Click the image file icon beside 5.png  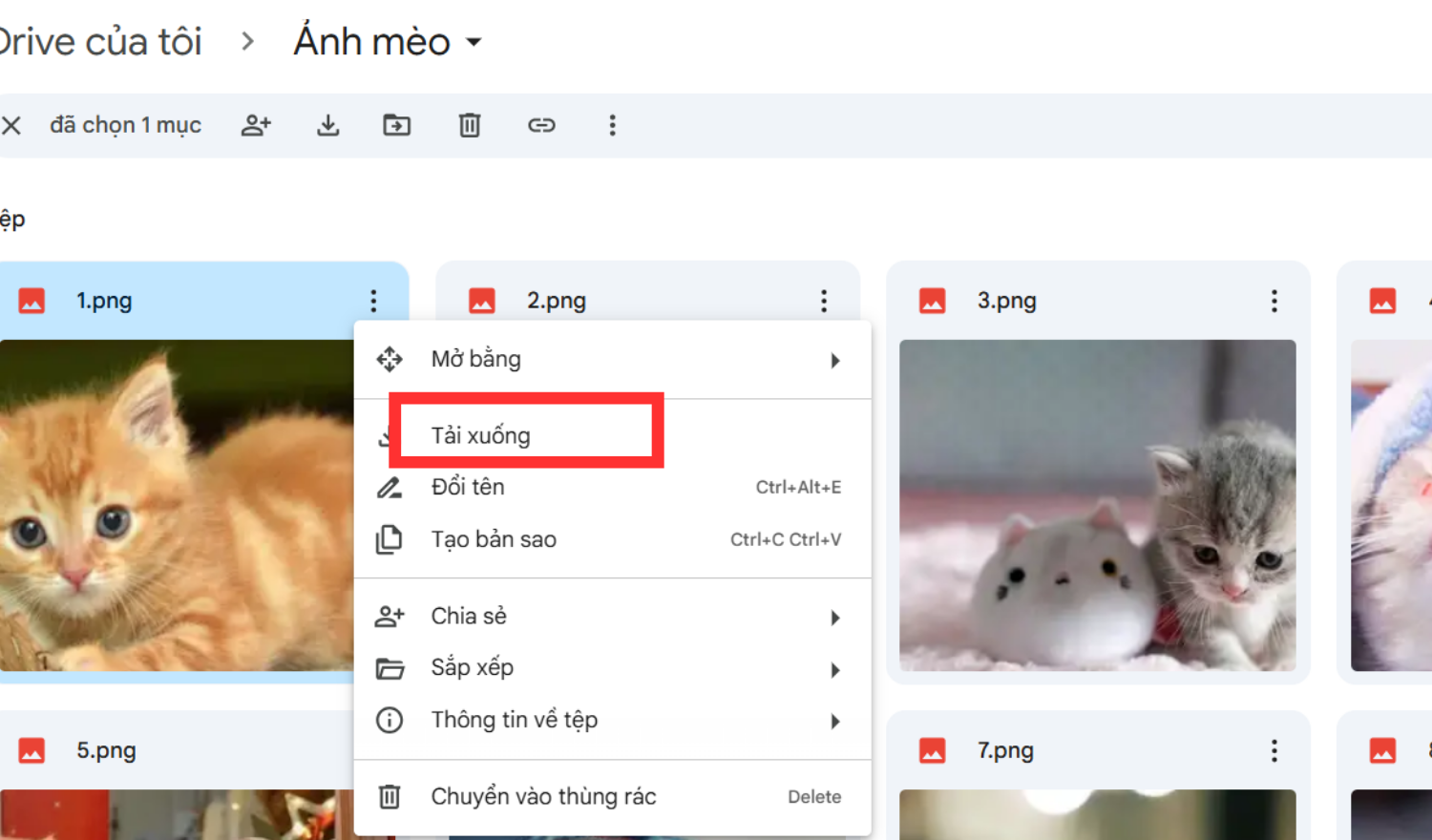[33, 750]
